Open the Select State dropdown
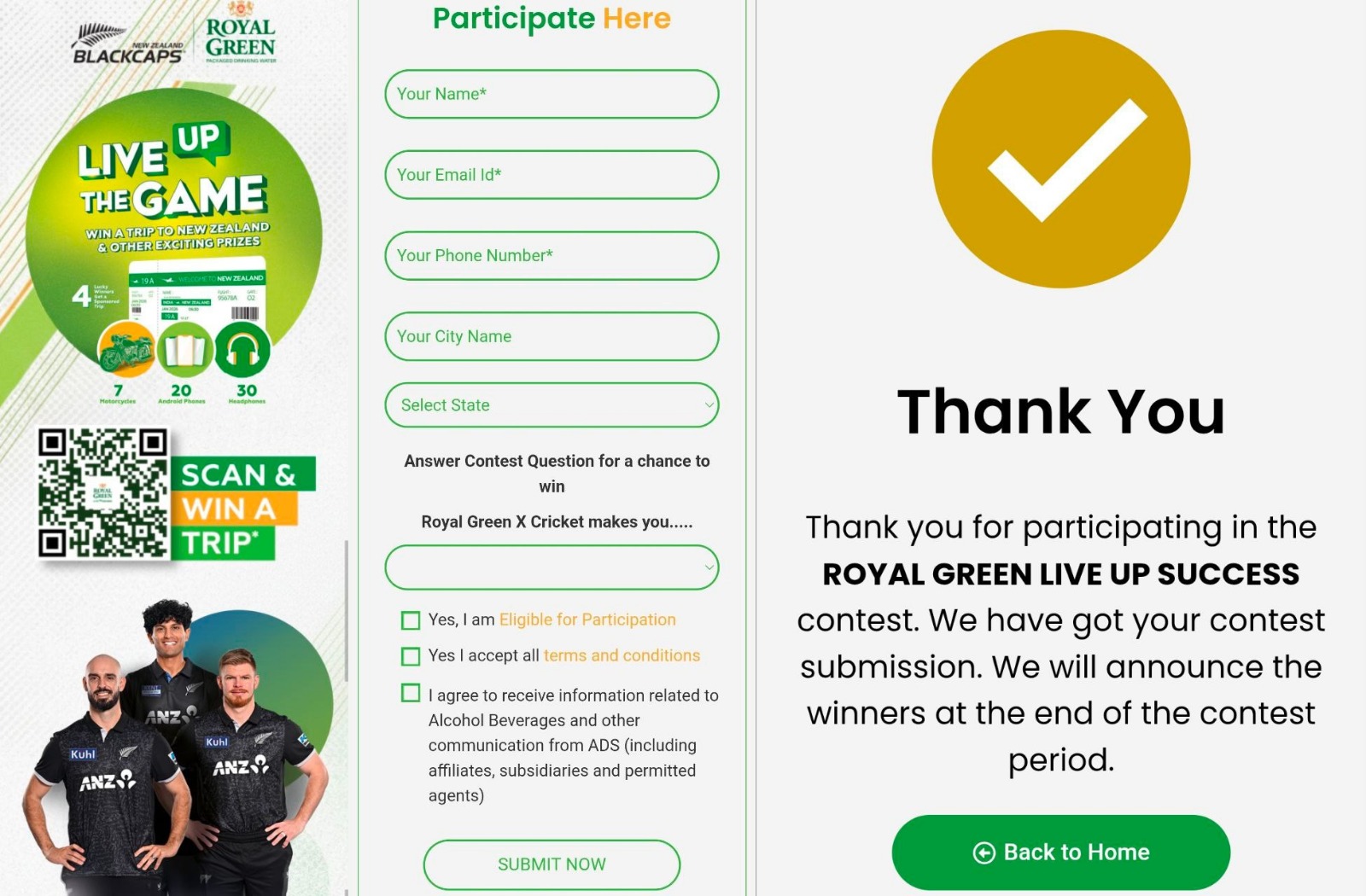This screenshot has height=896, width=1366. (x=552, y=405)
